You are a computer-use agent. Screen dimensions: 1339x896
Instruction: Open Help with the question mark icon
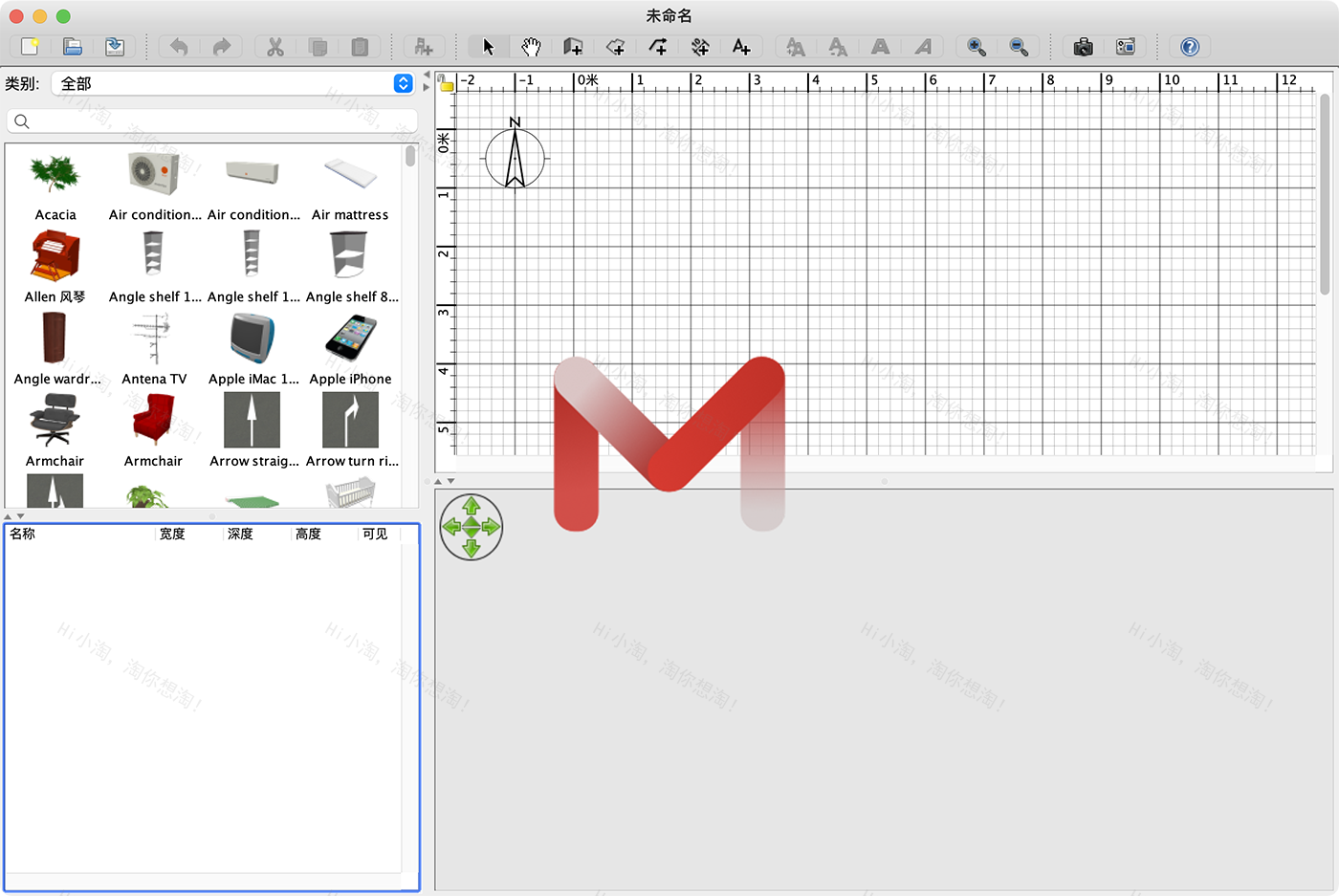coord(1190,47)
